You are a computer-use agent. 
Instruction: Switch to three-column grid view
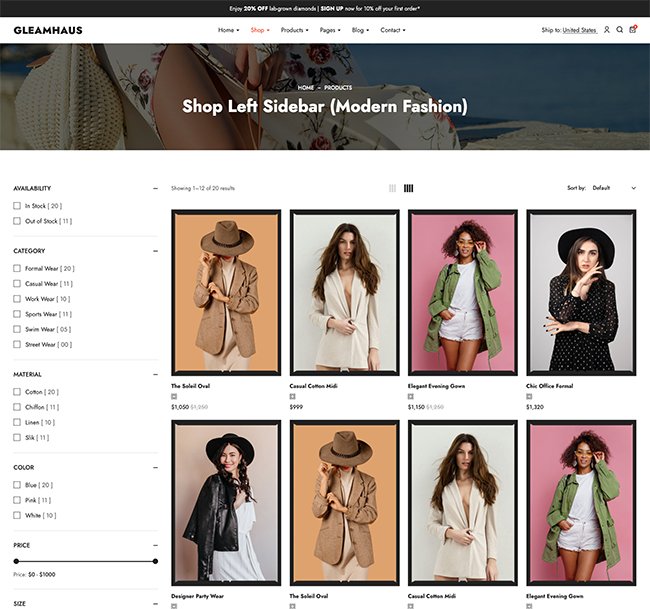tap(393, 188)
